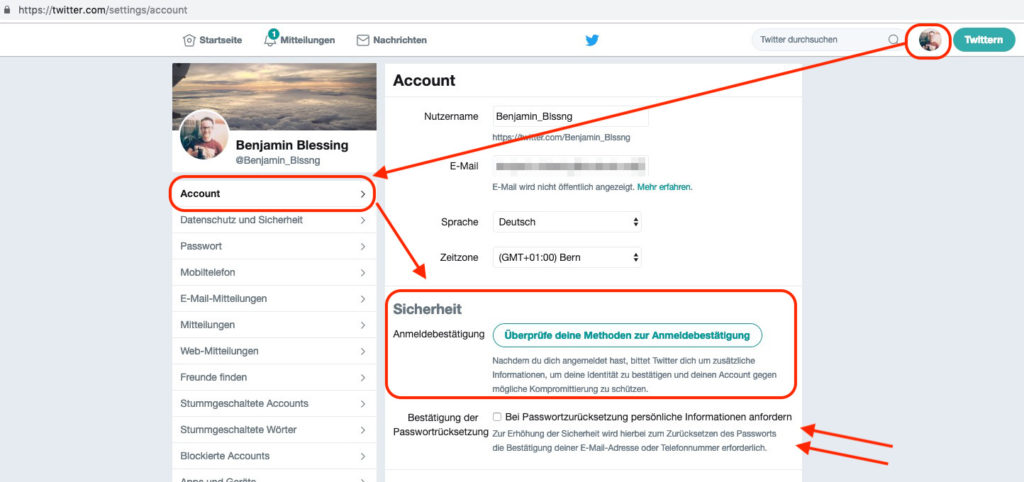Click the search magnifier icon
This screenshot has height=482, width=1024.
pos(893,39)
